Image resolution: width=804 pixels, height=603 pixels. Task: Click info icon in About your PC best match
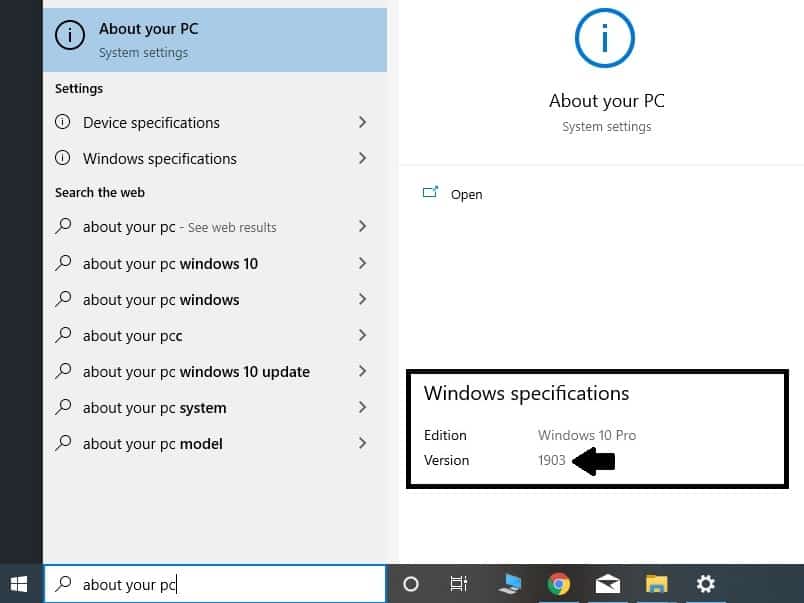[70, 35]
